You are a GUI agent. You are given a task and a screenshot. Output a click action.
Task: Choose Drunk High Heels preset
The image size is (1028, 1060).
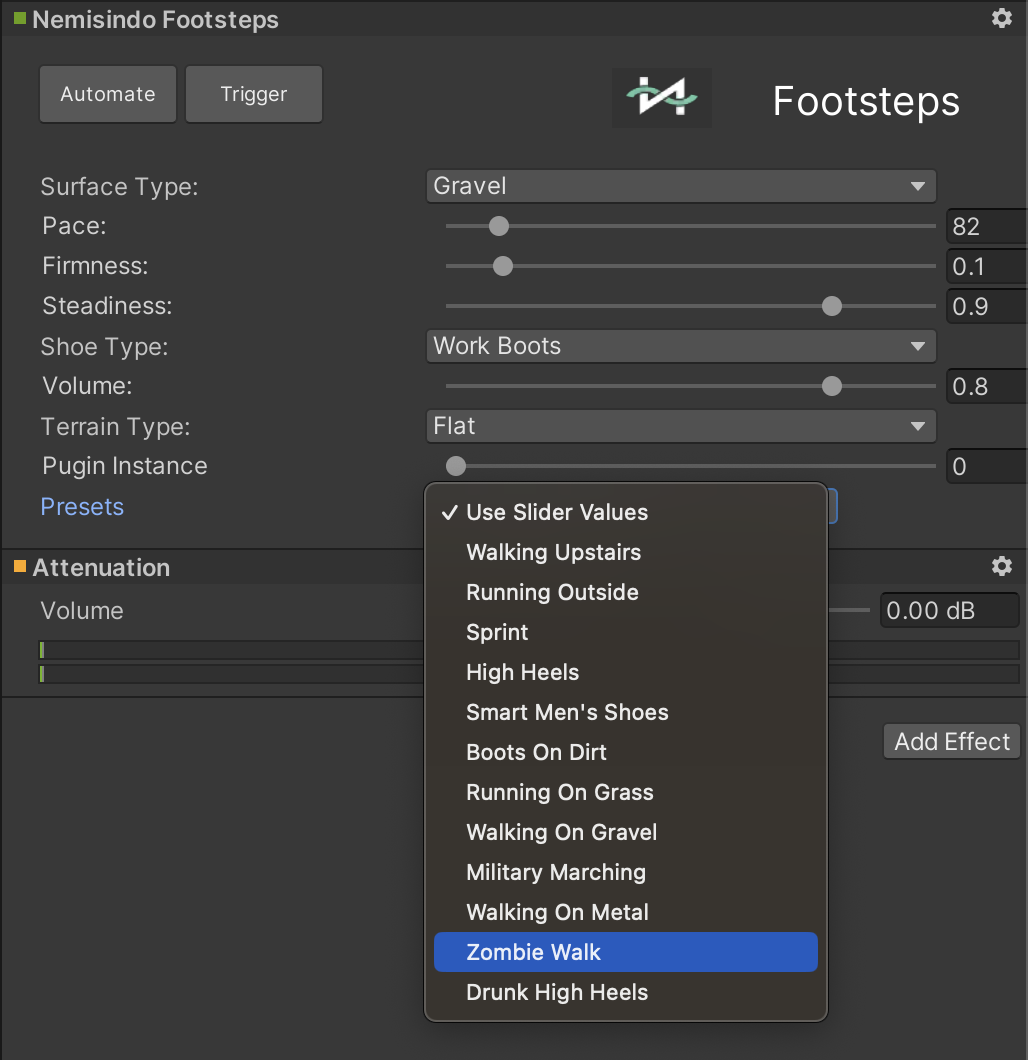[x=625, y=992]
